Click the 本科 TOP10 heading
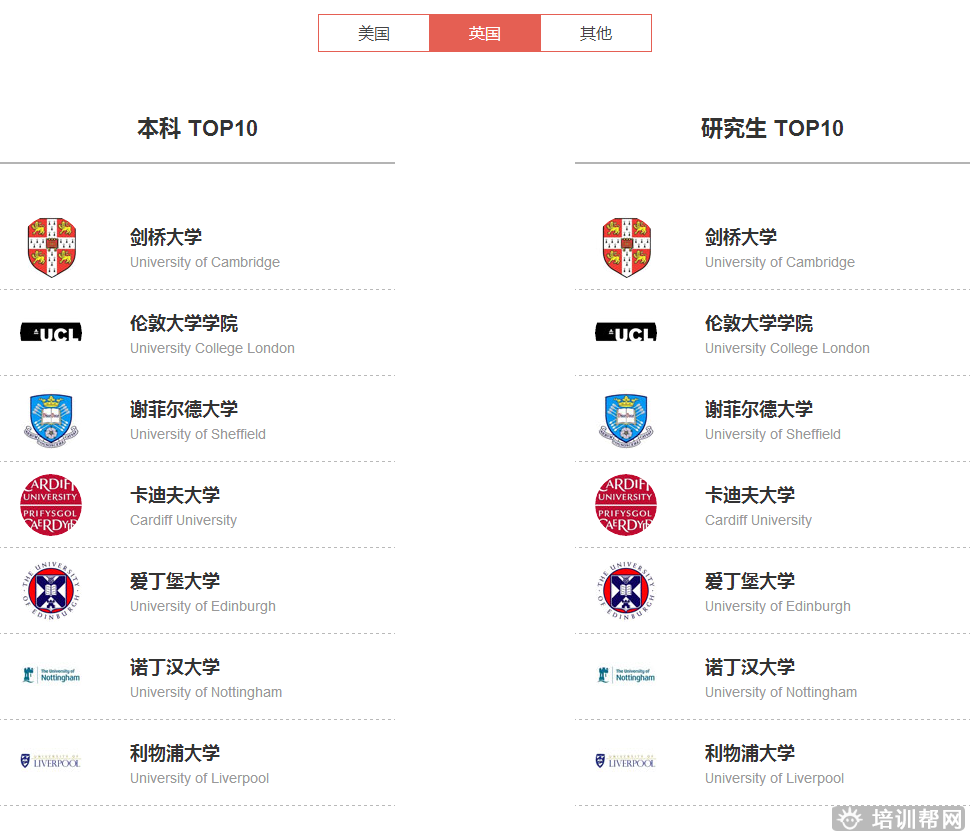 [197, 128]
